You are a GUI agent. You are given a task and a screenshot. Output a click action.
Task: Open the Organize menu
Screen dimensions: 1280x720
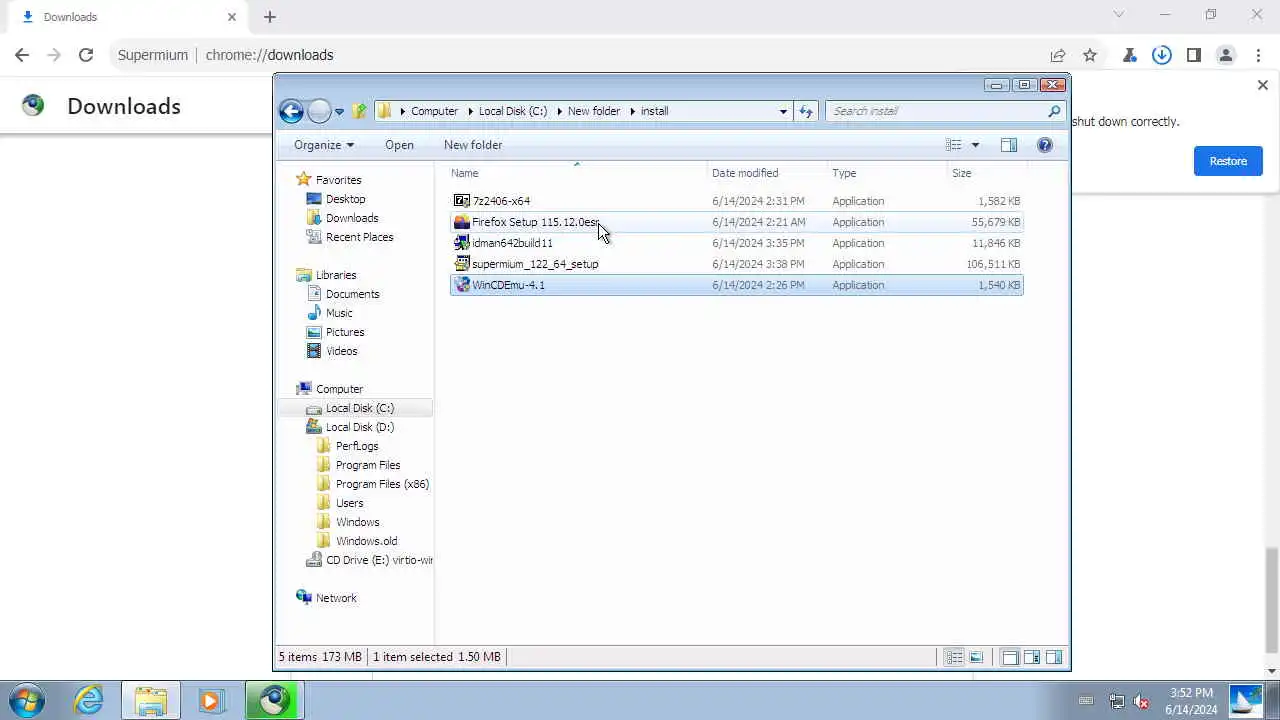click(324, 145)
